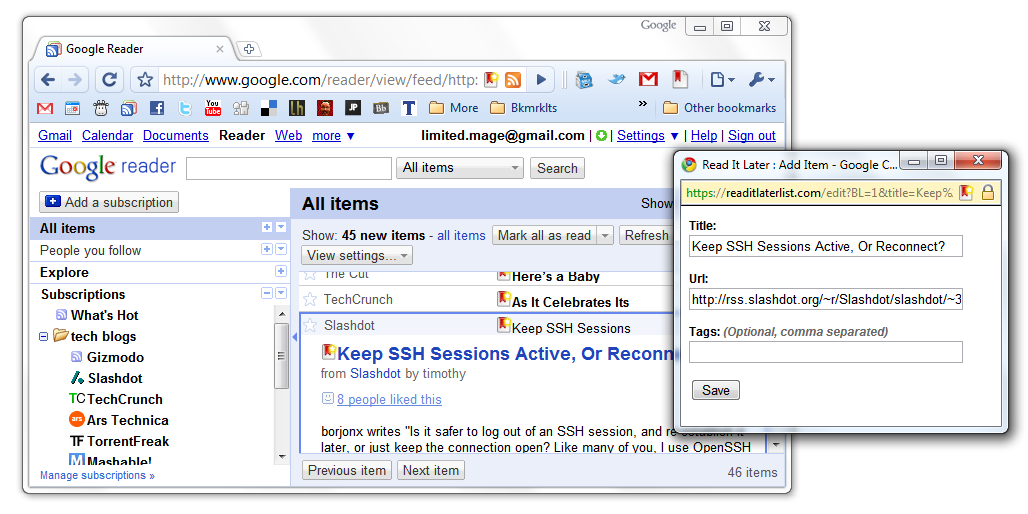The width and height of the screenshot is (1028, 514).
Task: Click the Google Reader search input box
Action: click(x=289, y=168)
